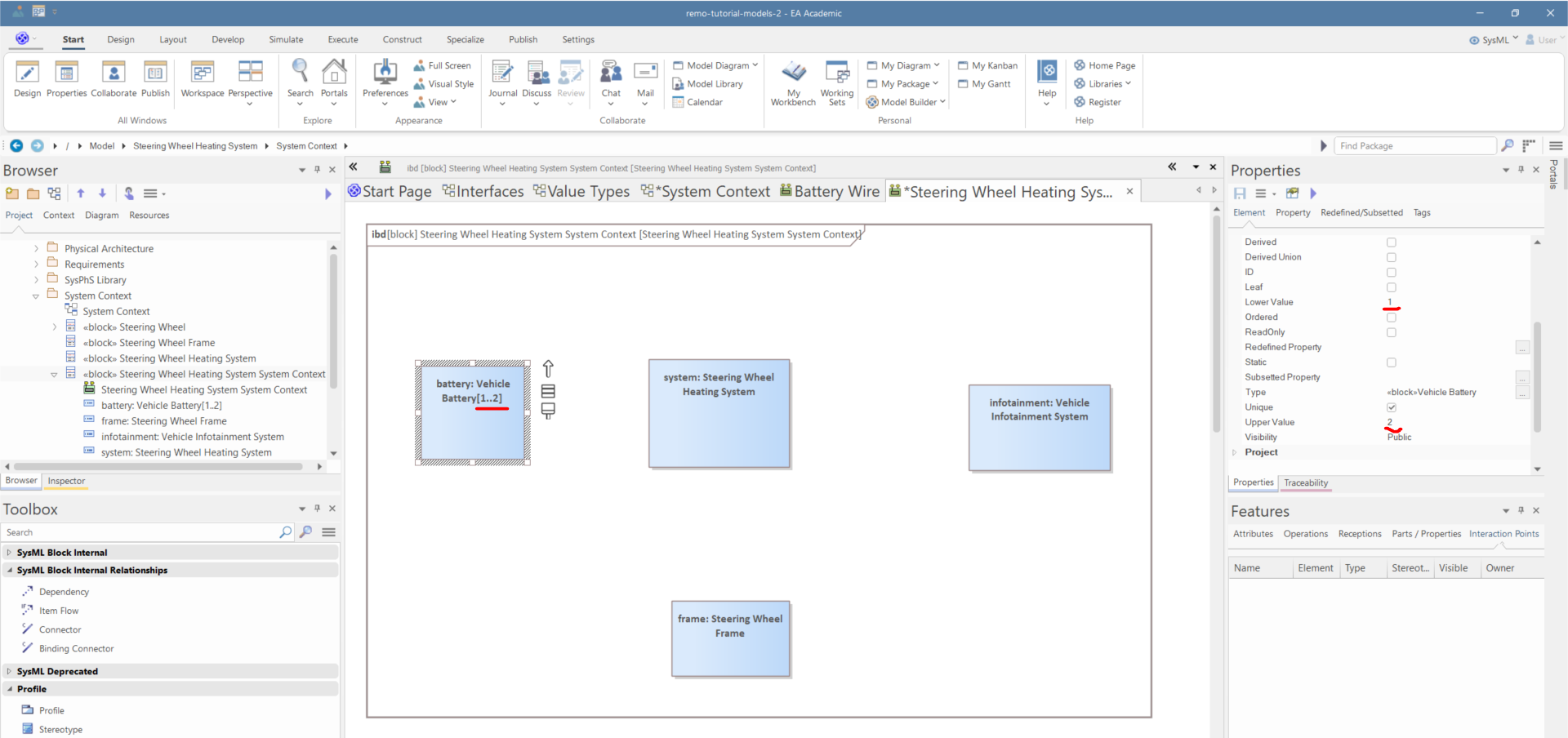Switch to the Battery Wire diagram tab
The height and width of the screenshot is (738, 1568).
[x=829, y=191]
